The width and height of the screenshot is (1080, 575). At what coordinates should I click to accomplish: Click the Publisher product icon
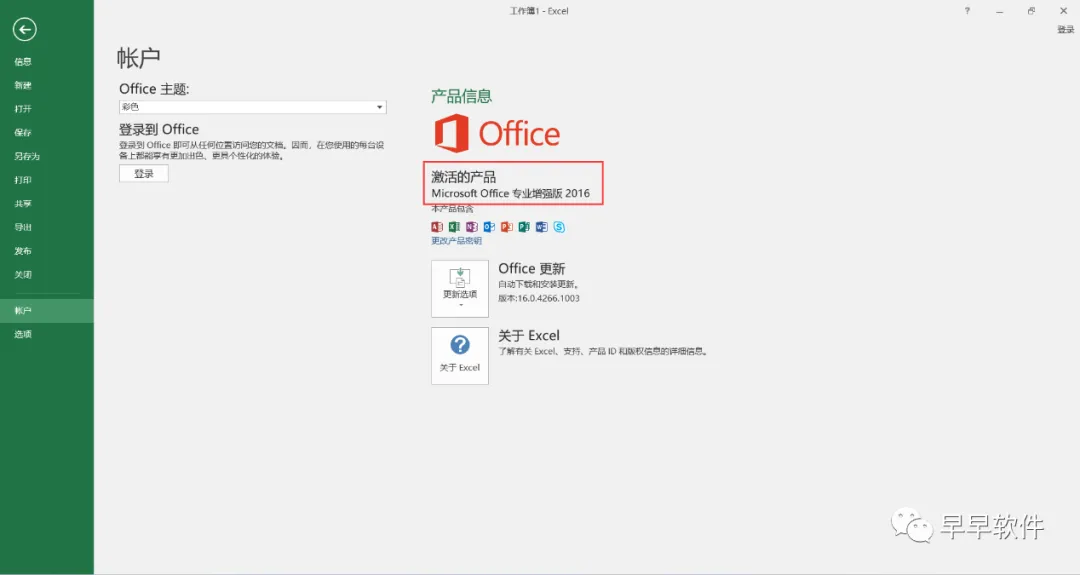(524, 227)
